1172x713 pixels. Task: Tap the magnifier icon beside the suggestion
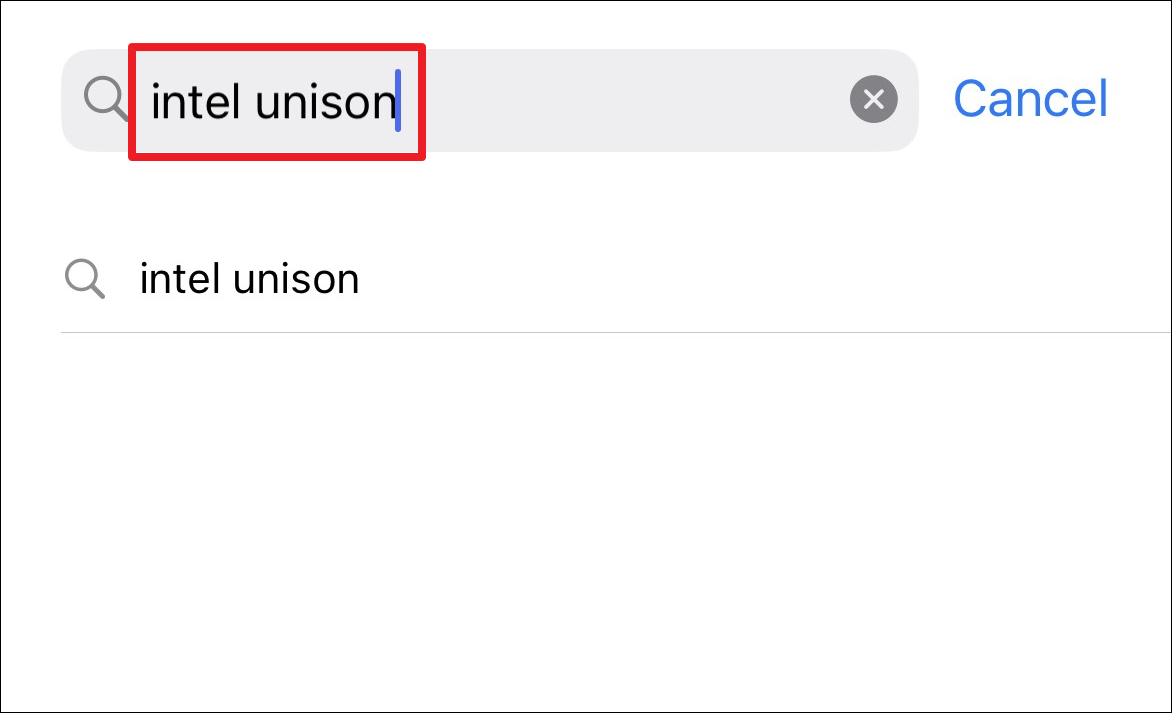[x=84, y=279]
